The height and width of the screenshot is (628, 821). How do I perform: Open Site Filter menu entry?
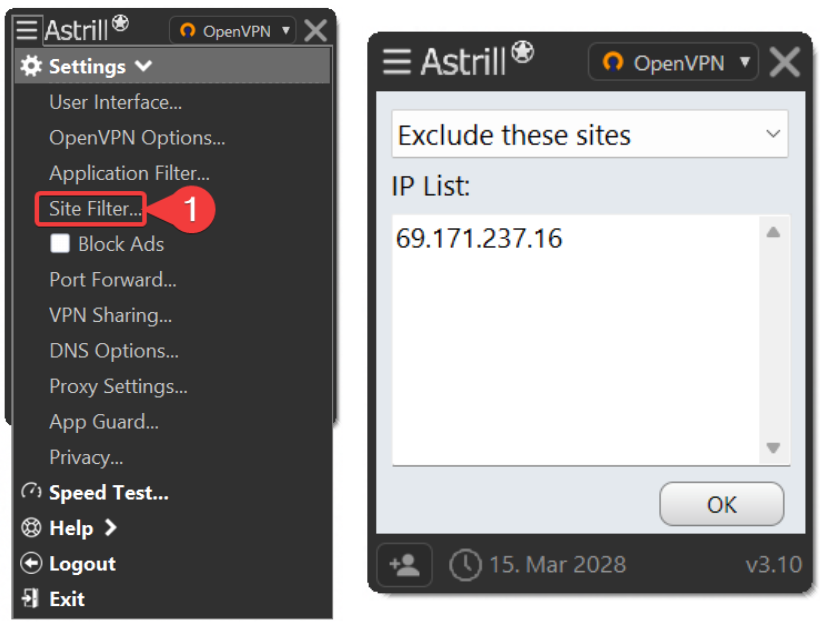tap(95, 208)
